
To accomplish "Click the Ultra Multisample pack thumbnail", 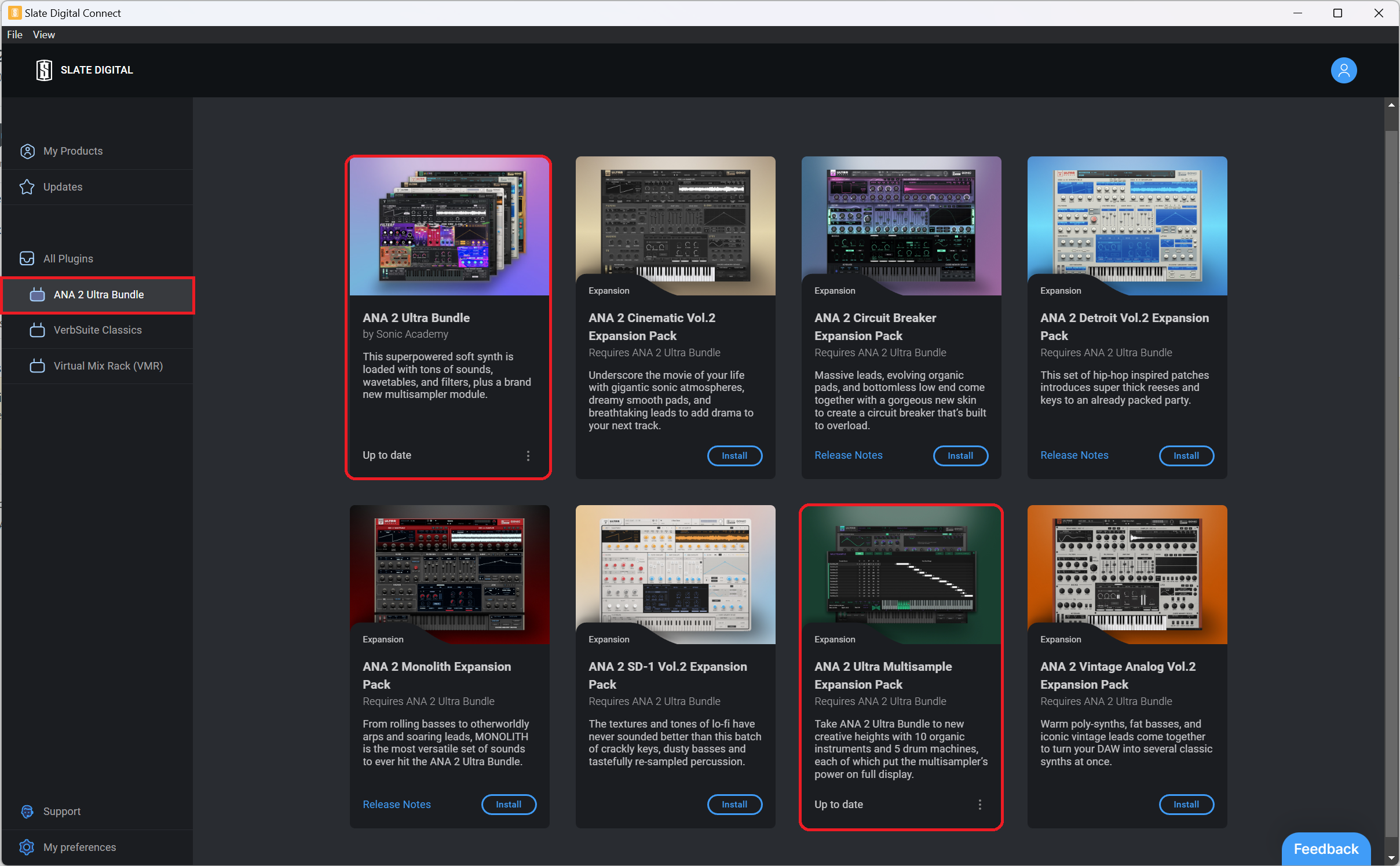I will pyautogui.click(x=901, y=575).
